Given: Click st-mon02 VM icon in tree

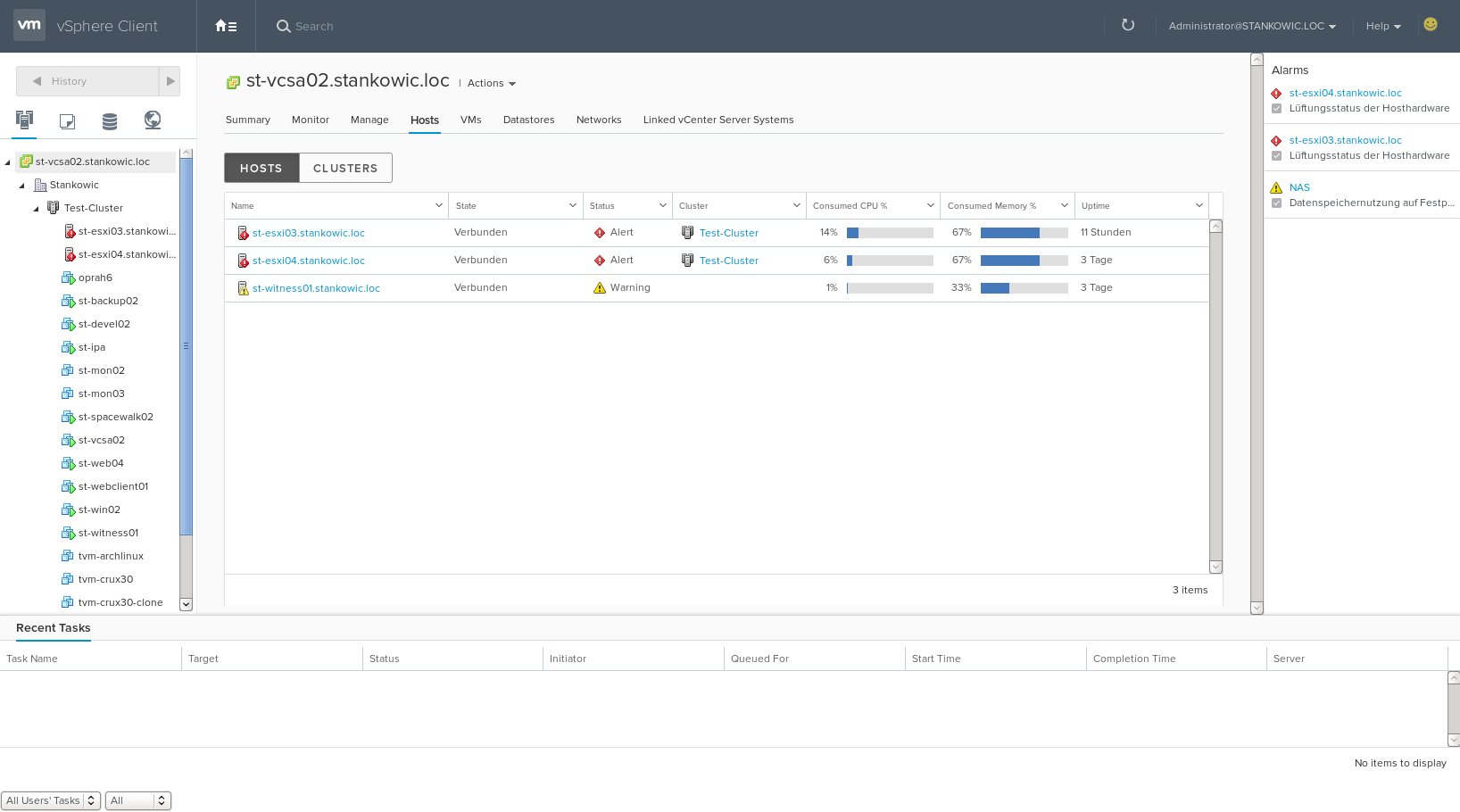Looking at the screenshot, I should click(x=67, y=370).
